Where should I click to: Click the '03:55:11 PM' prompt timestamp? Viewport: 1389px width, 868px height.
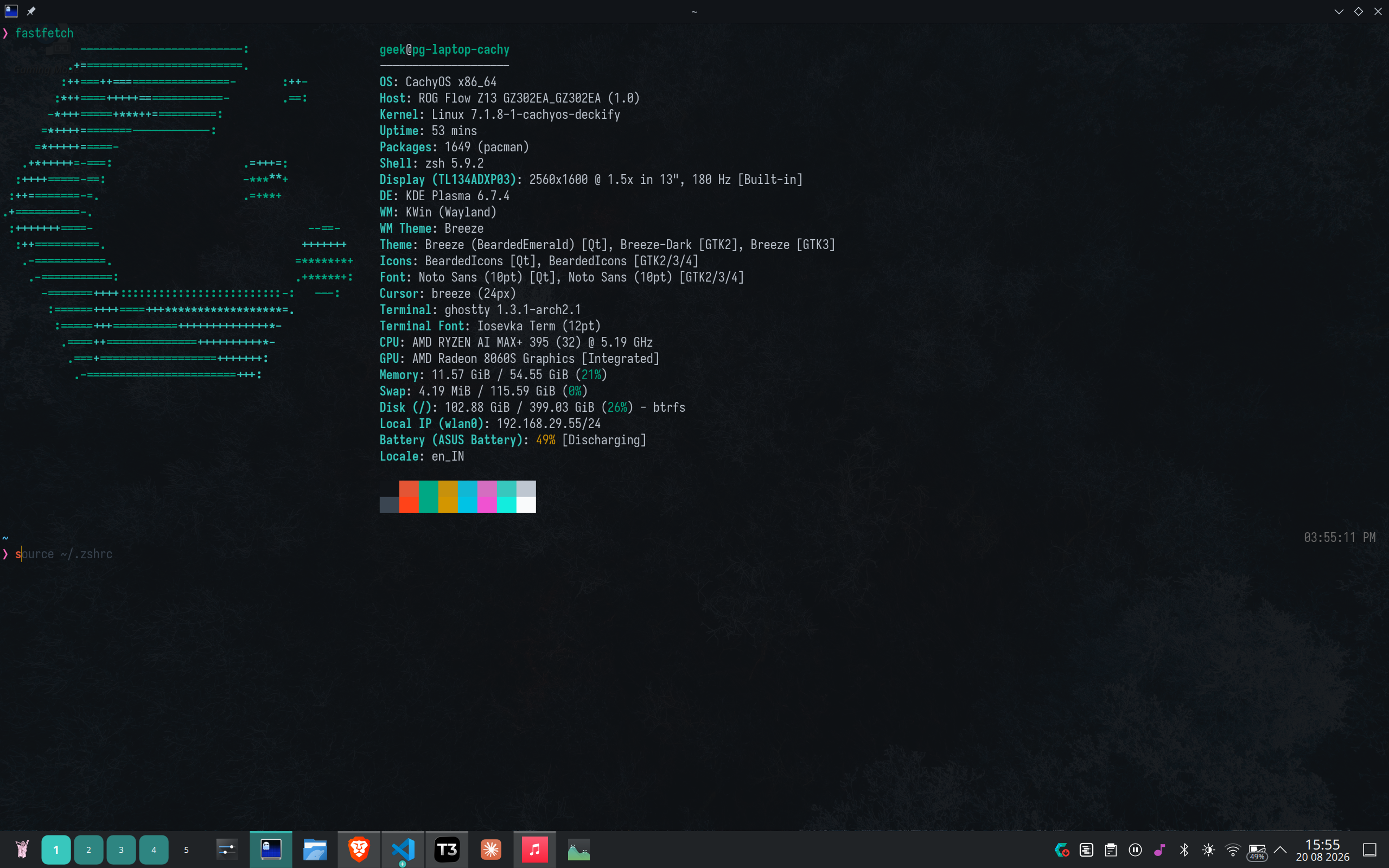tap(1340, 537)
